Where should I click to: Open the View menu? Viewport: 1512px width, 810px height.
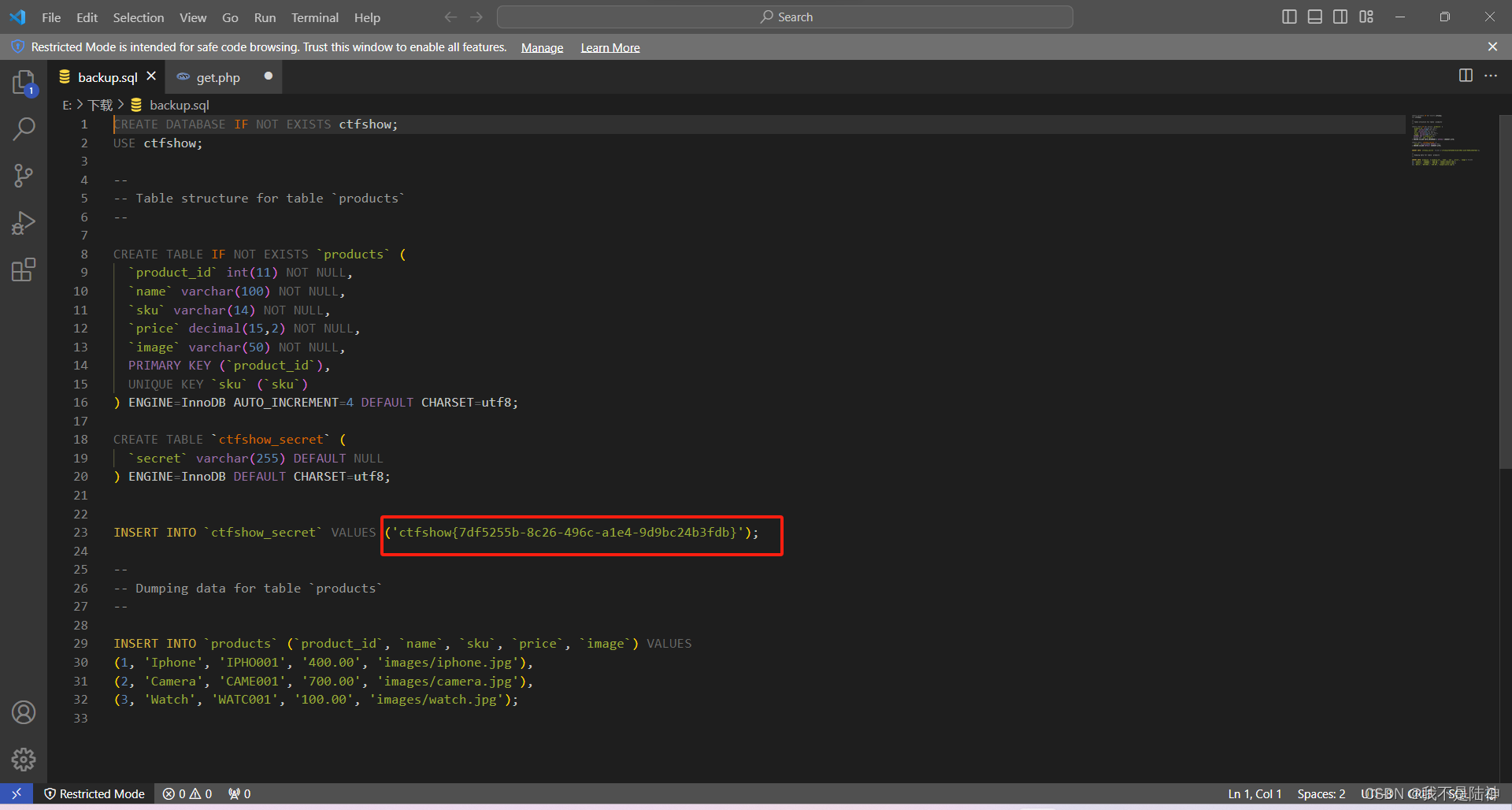[x=193, y=17]
